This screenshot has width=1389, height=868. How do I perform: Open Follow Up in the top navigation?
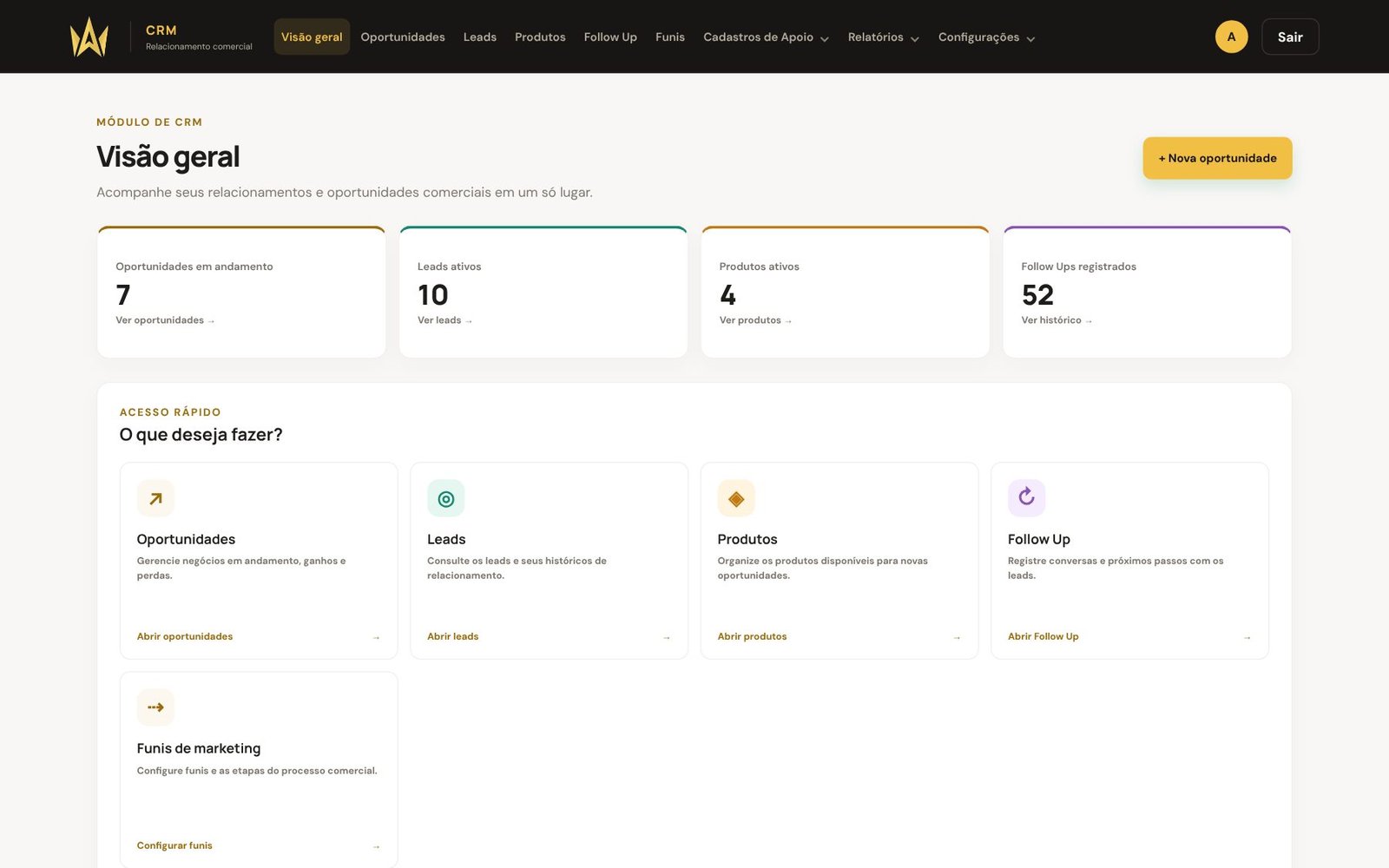point(610,37)
